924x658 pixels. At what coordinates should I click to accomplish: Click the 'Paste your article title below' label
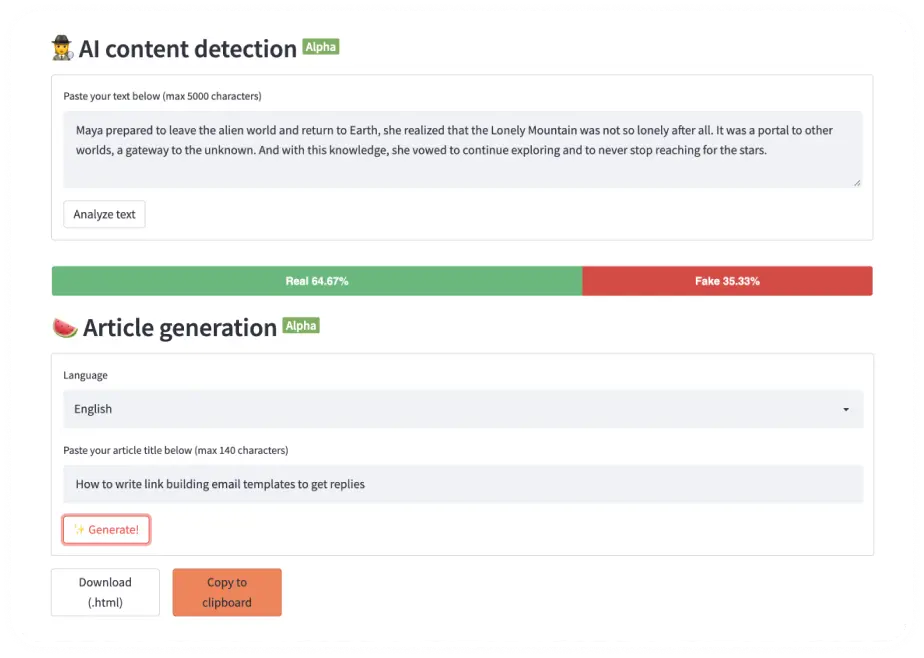175,450
